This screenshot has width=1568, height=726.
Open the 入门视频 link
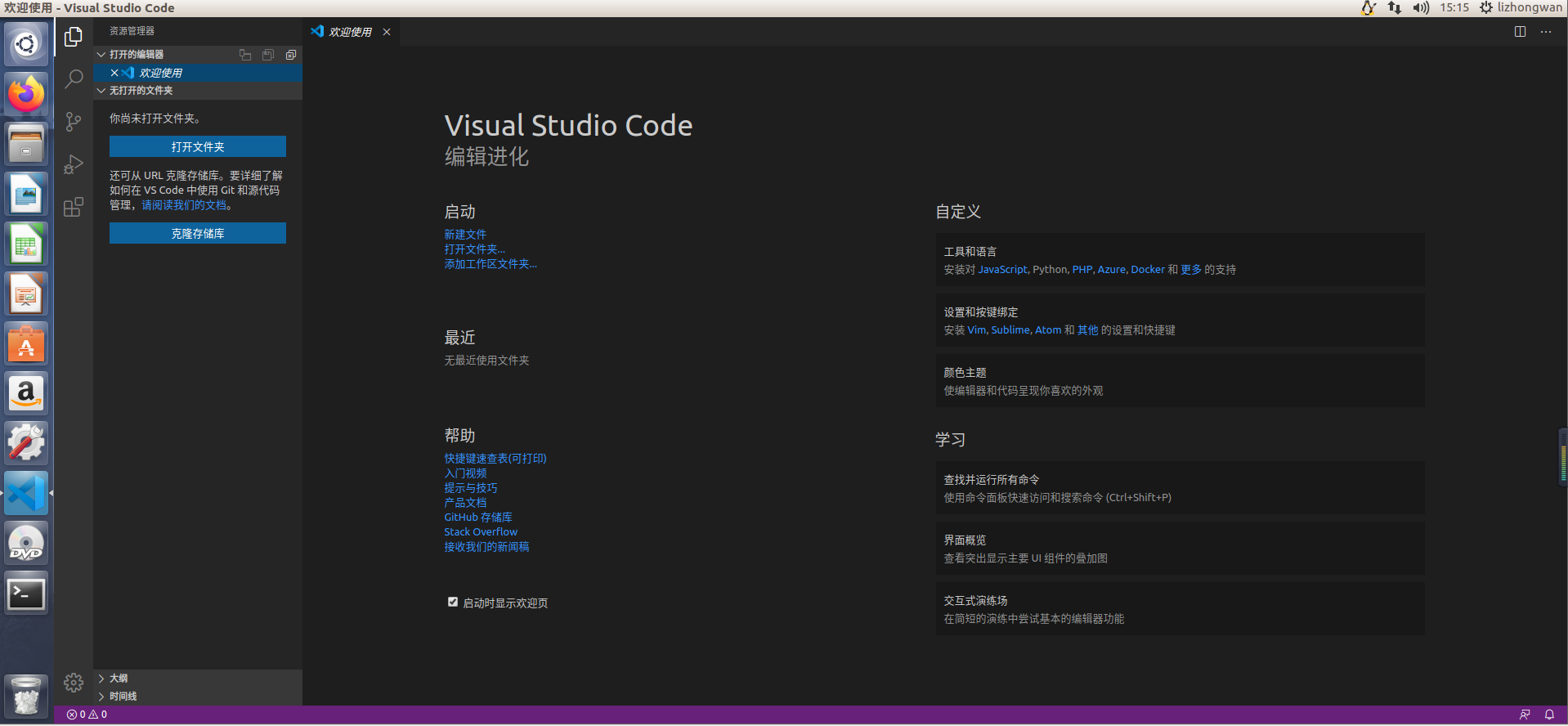pyautogui.click(x=465, y=473)
